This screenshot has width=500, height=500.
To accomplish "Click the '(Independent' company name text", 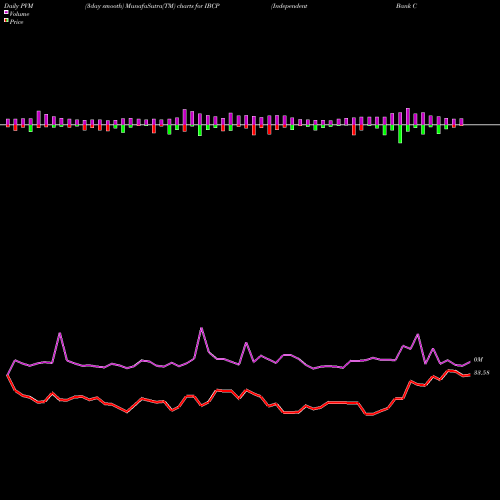I will click(289, 6).
